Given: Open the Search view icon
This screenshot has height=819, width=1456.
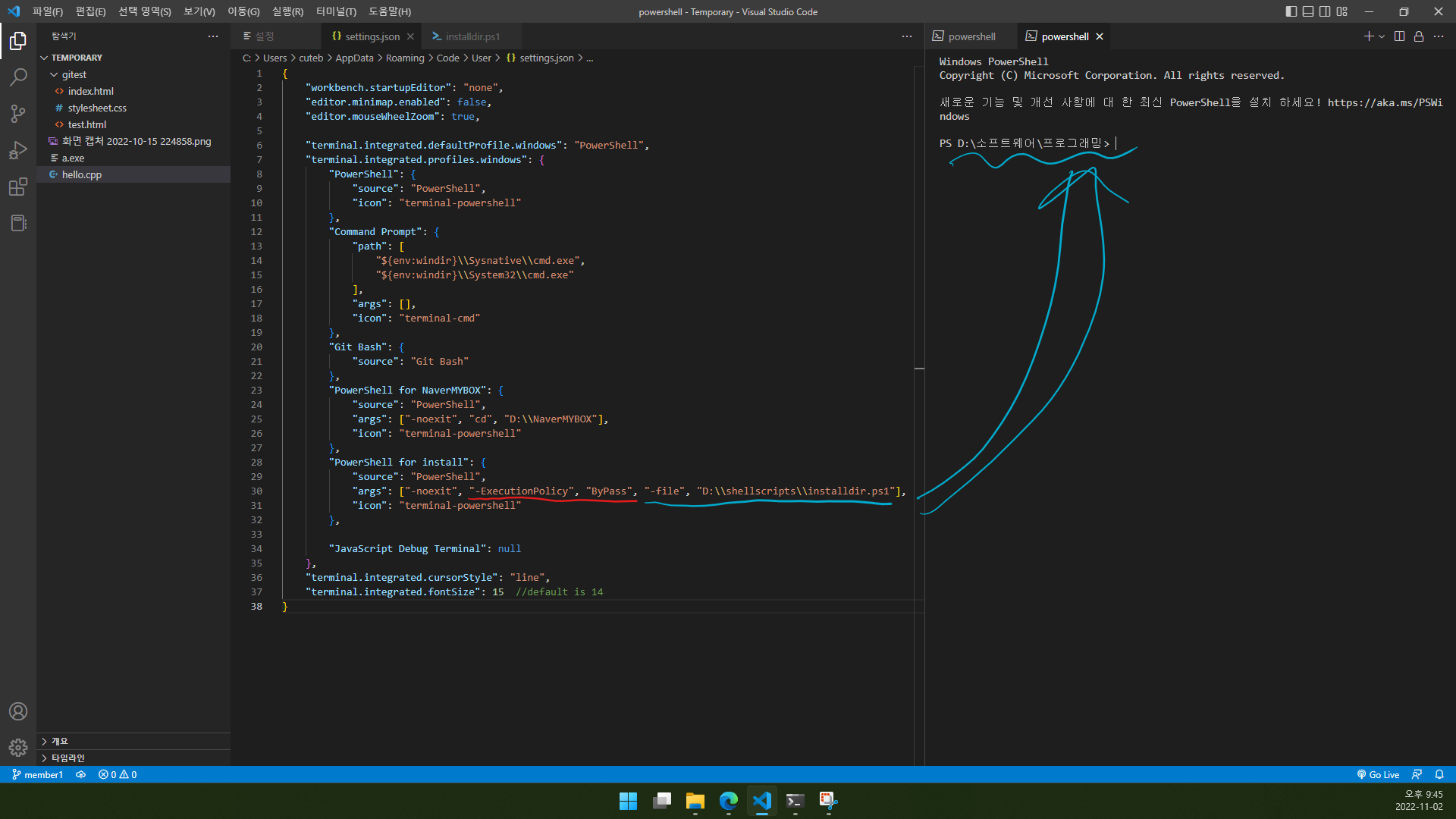Looking at the screenshot, I should (18, 77).
